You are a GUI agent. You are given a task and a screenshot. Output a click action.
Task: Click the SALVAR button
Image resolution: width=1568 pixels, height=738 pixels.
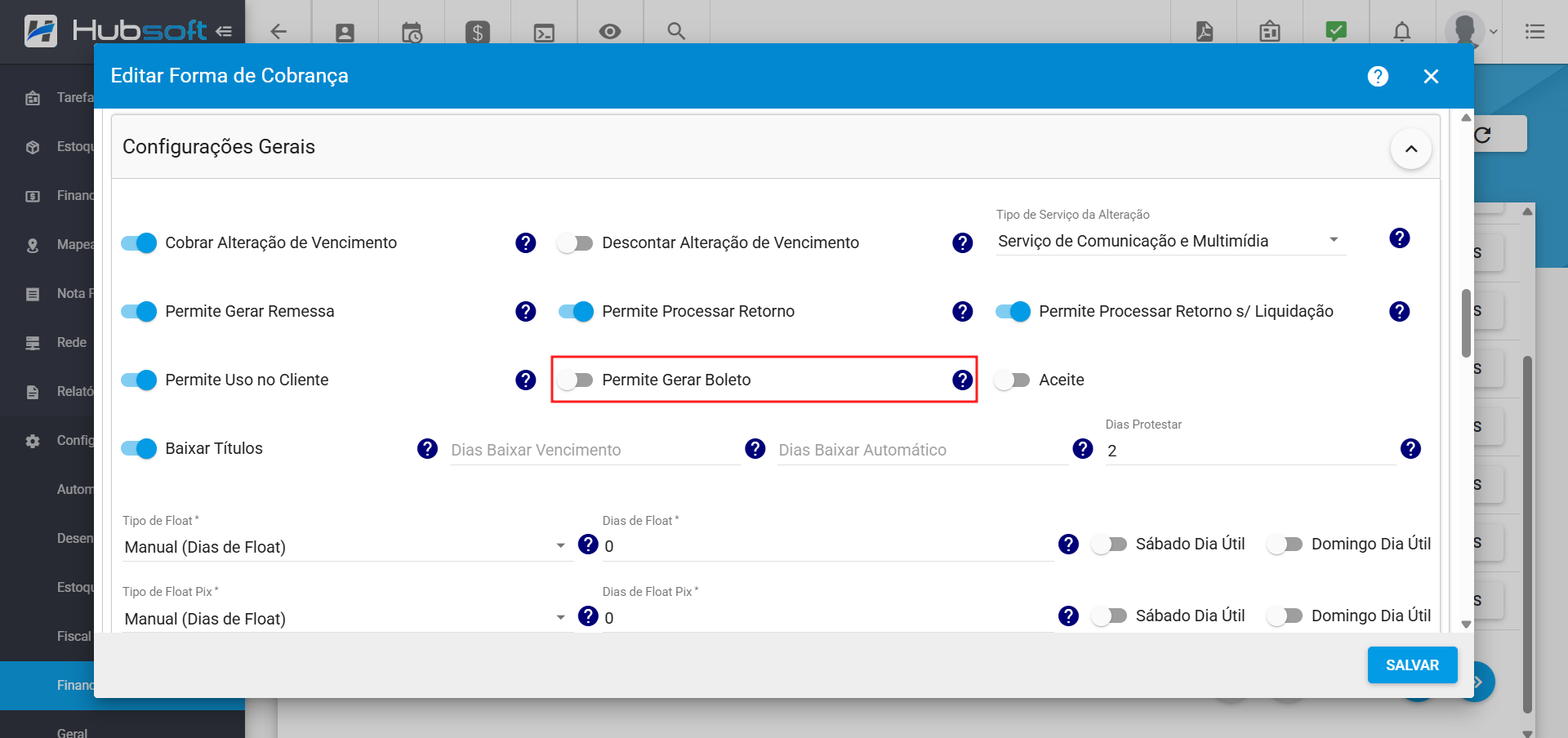coord(1412,665)
